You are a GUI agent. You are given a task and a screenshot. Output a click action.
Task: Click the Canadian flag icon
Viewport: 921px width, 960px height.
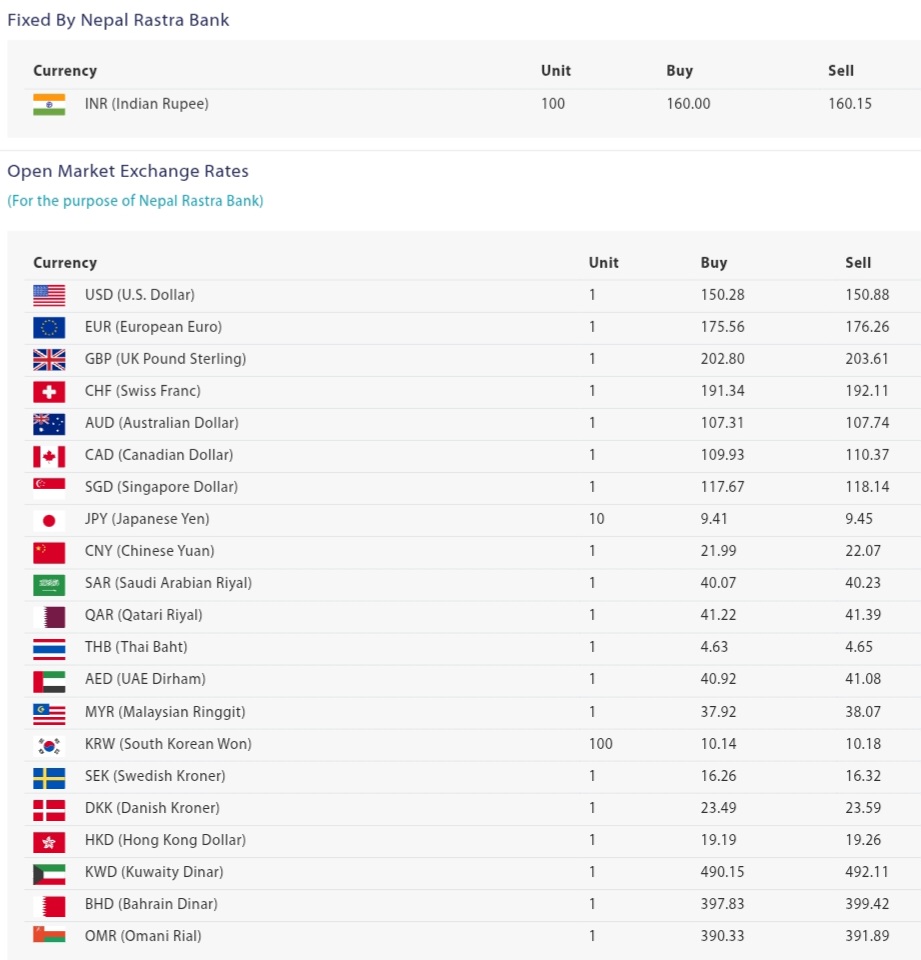click(49, 456)
